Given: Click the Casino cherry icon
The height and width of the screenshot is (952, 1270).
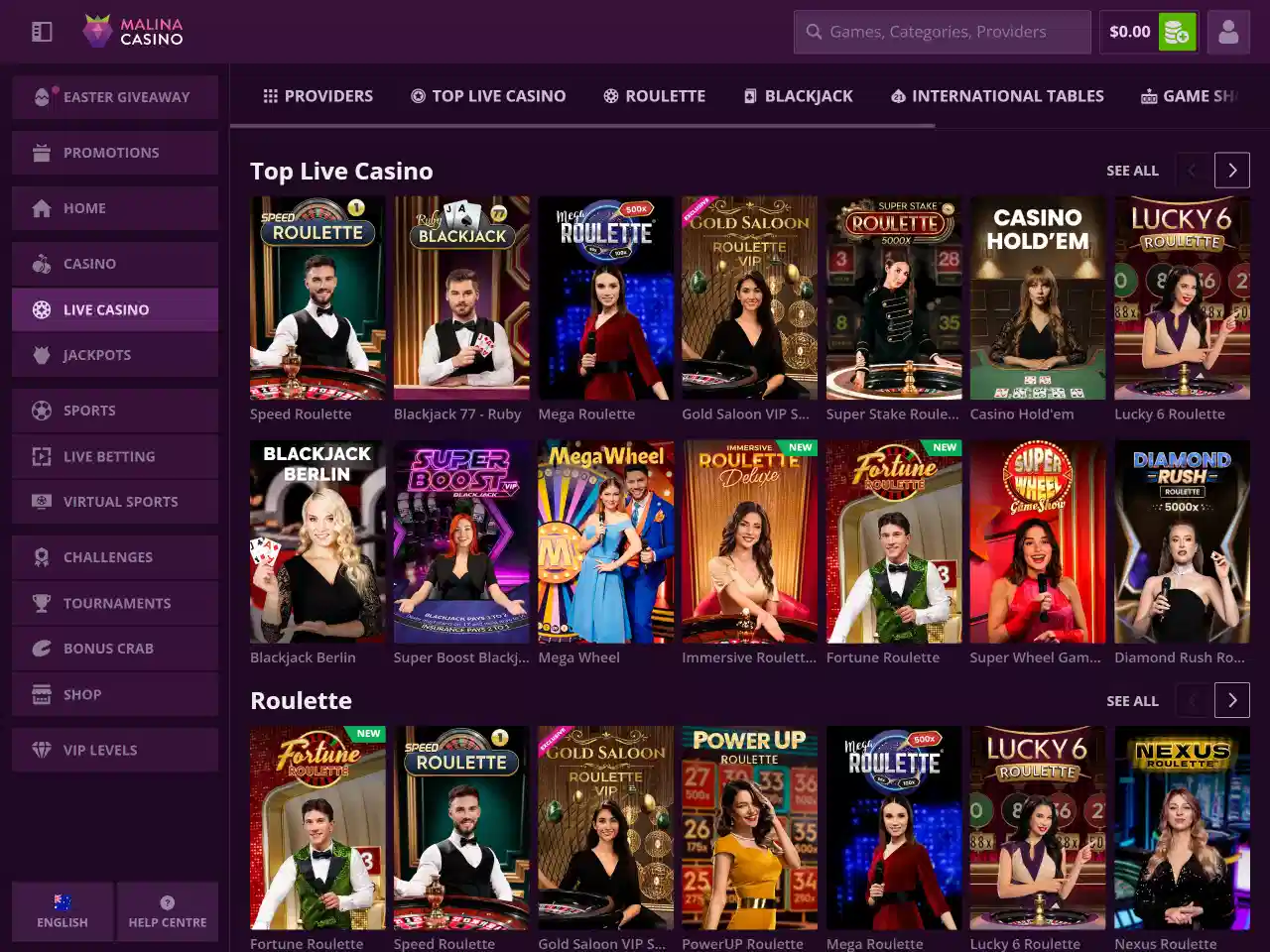Looking at the screenshot, I should click(42, 264).
